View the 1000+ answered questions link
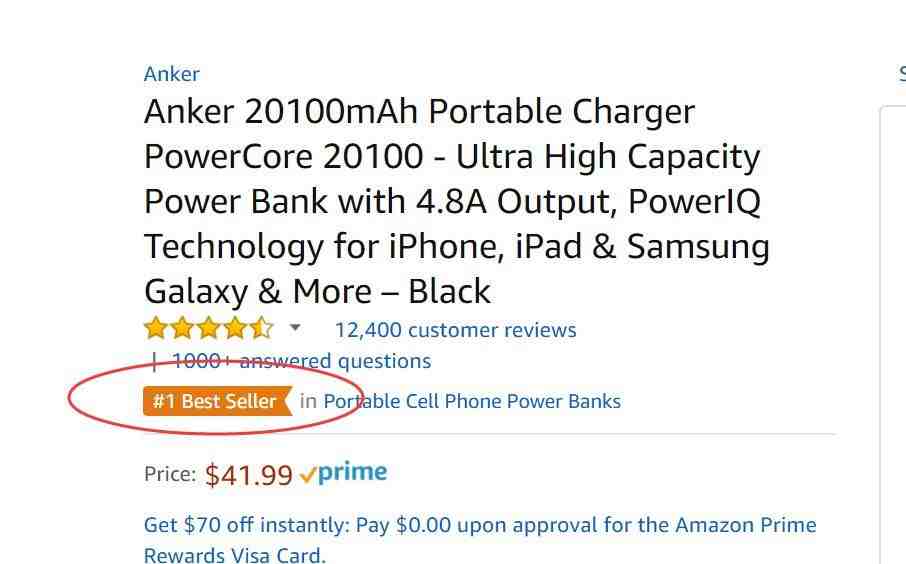This screenshot has height=564, width=906. [301, 361]
